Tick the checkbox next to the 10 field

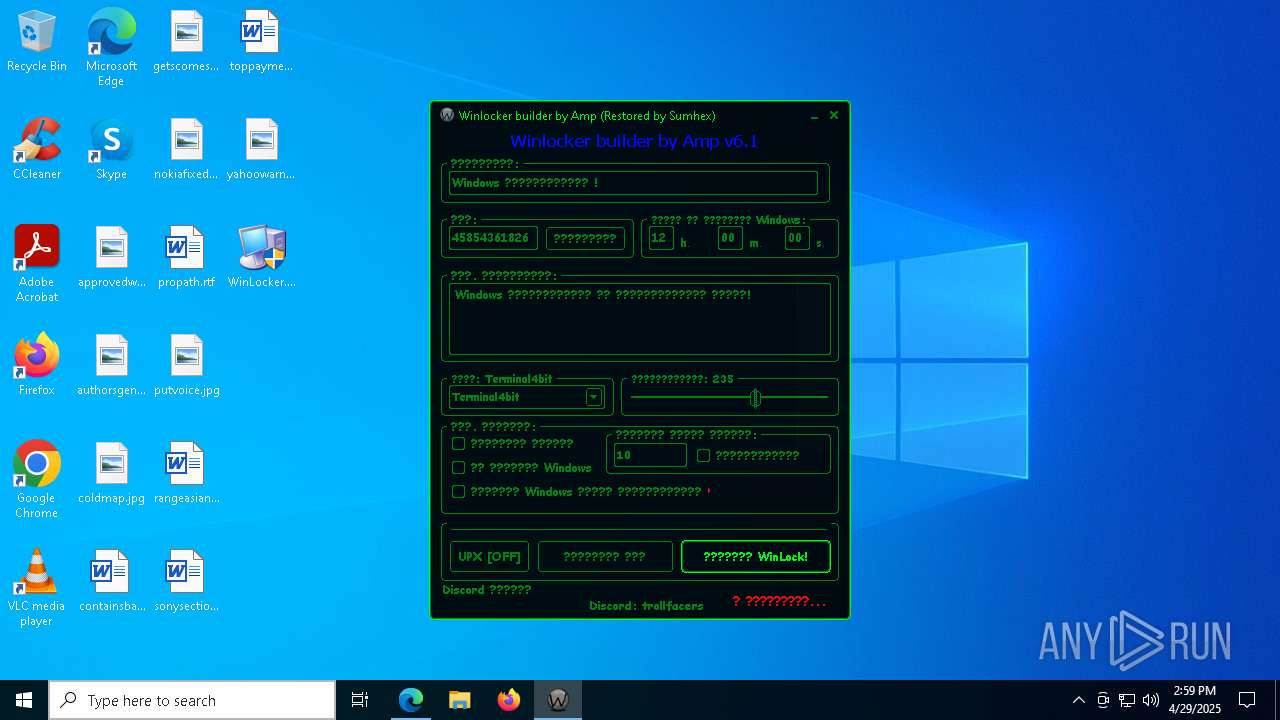pyautogui.click(x=704, y=456)
